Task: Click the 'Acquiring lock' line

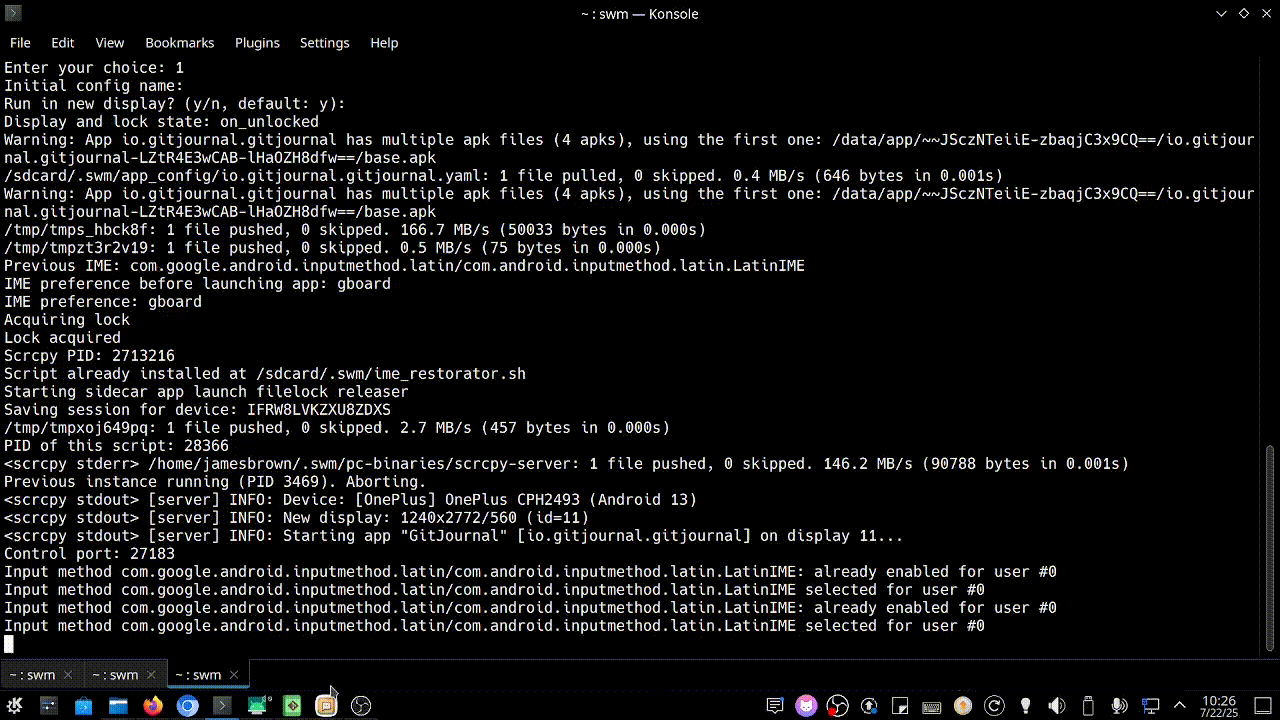Action: [67, 320]
